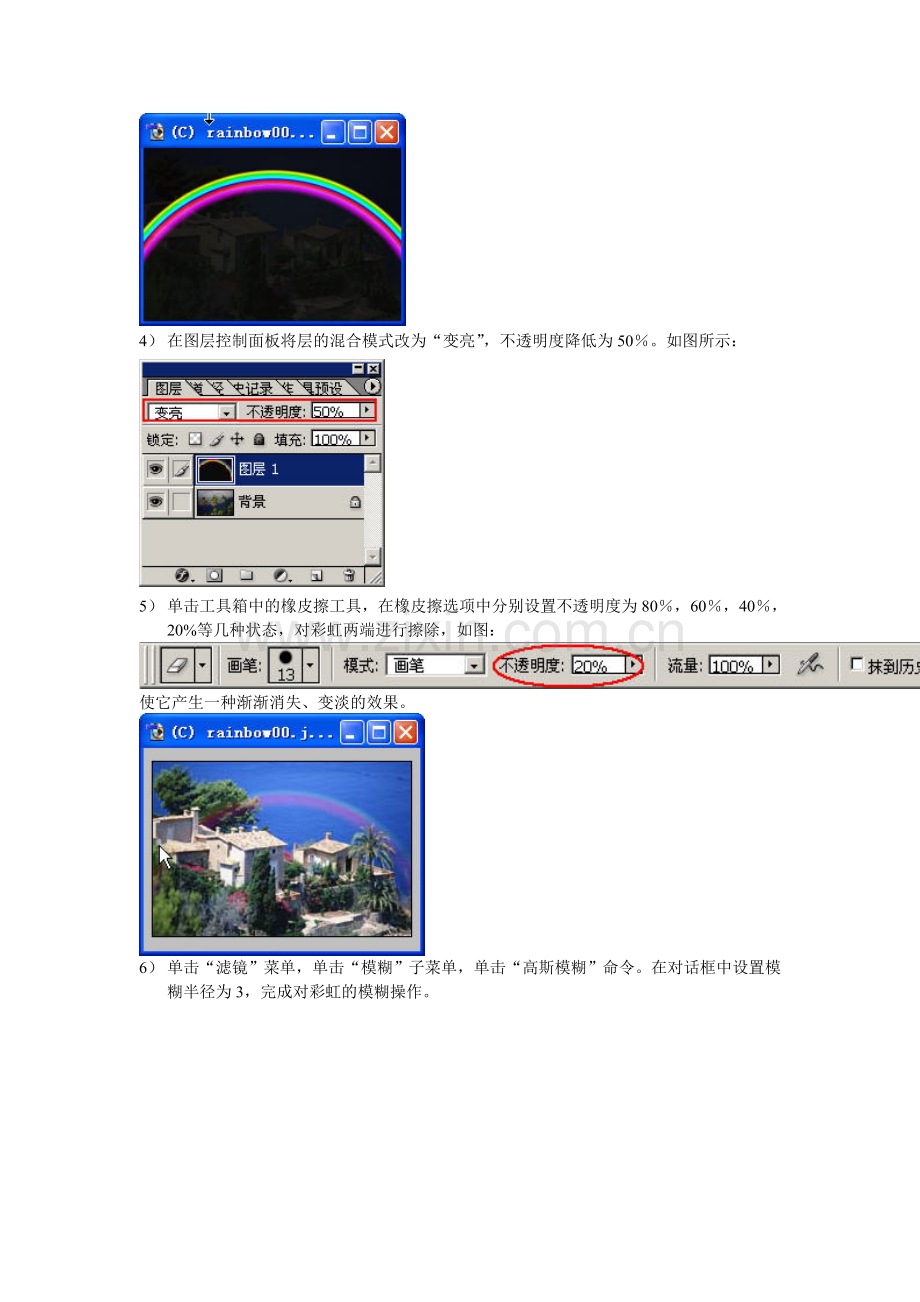Click the layer style (fx) icon
920x1302 pixels.
tap(182, 576)
